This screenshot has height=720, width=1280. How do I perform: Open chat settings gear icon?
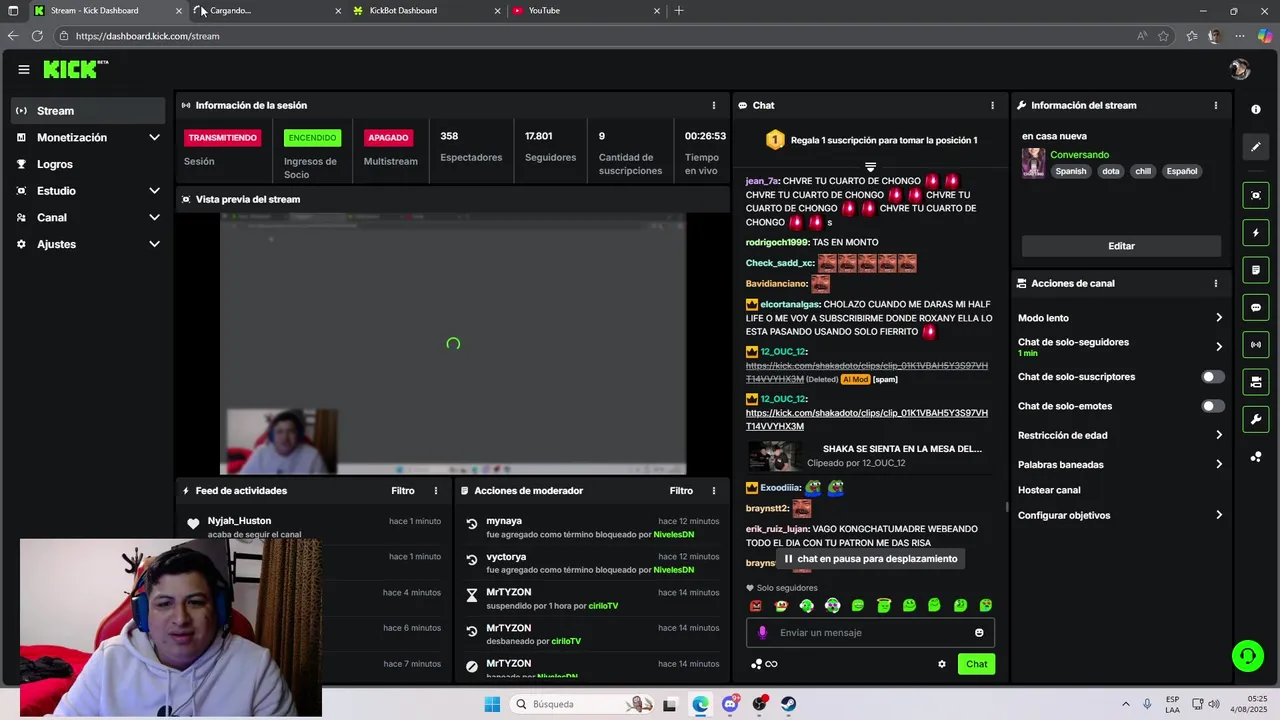(x=941, y=664)
